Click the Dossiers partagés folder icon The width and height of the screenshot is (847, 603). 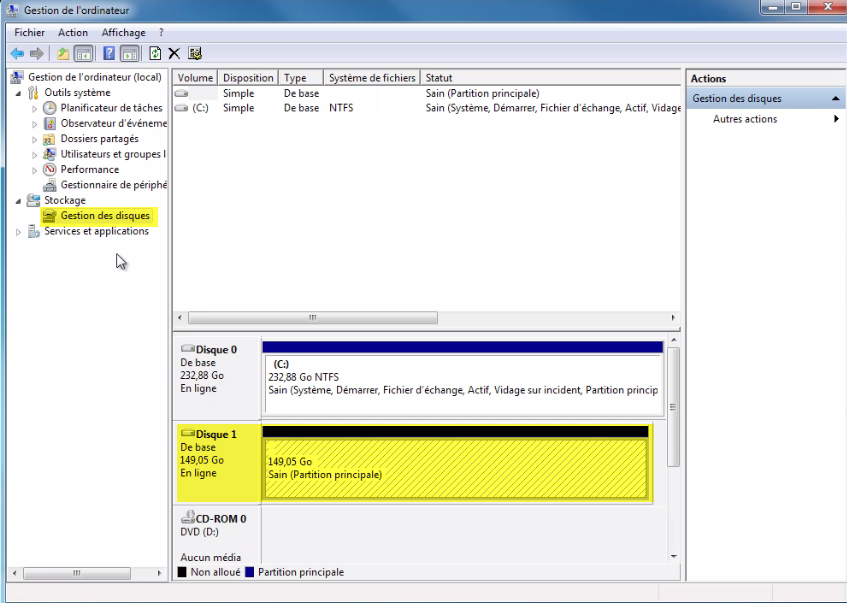(x=50, y=139)
